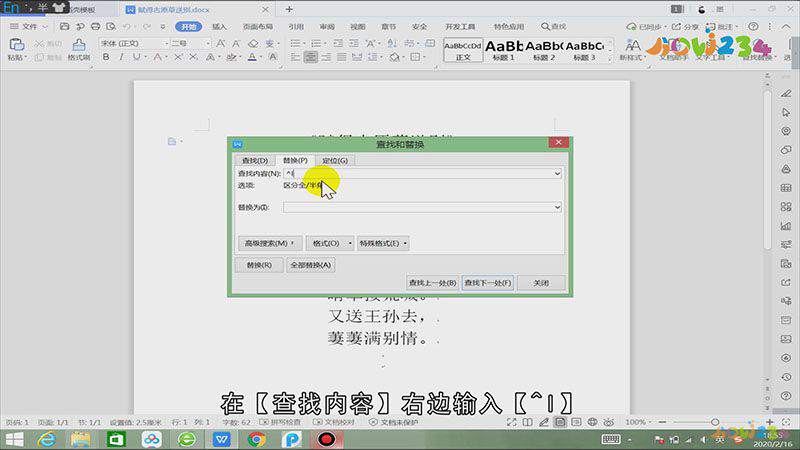The height and width of the screenshot is (450, 800).
Task: Select the Format Painter brush icon
Action: (x=79, y=45)
